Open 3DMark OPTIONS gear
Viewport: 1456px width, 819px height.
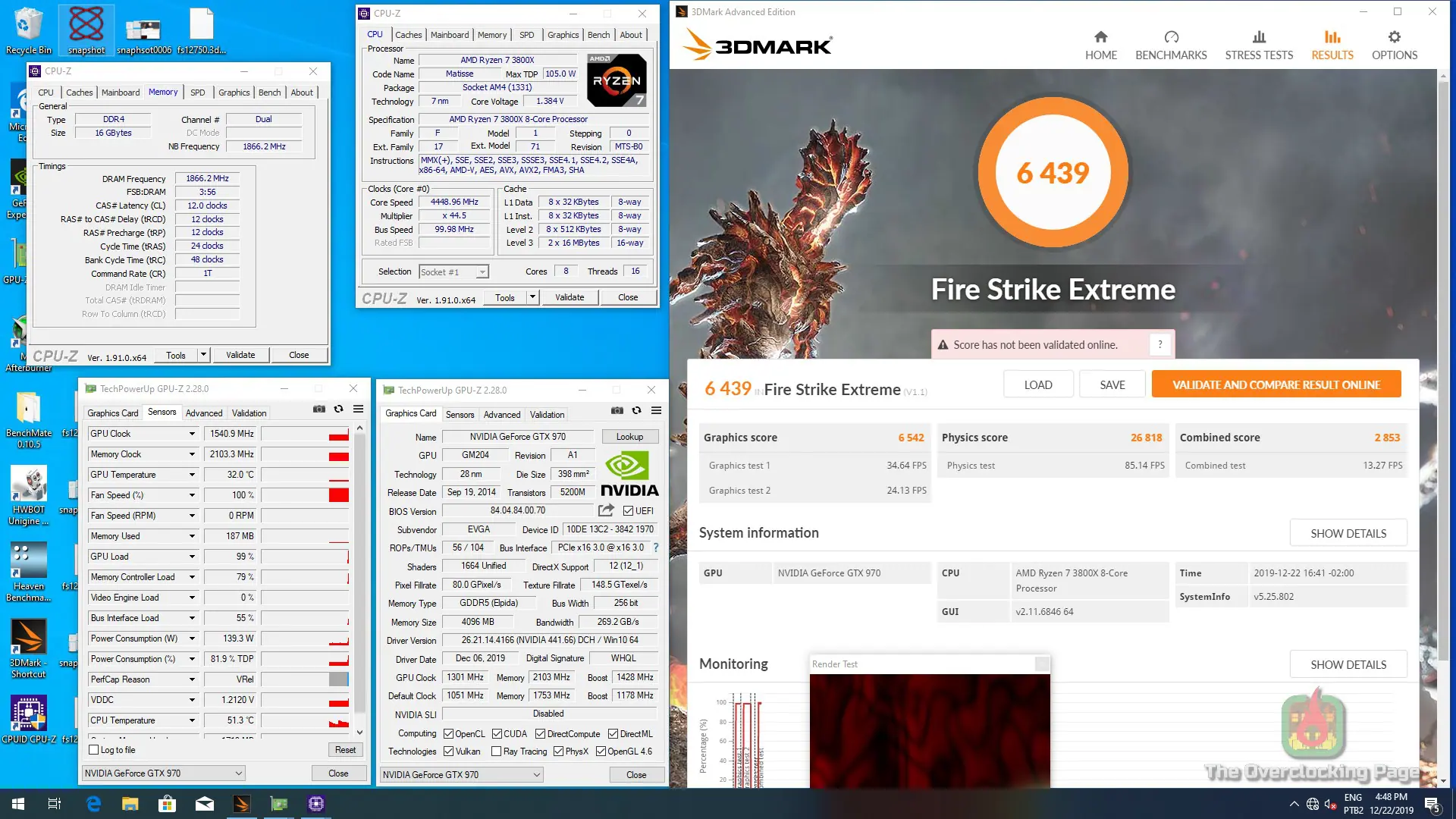1395,45
